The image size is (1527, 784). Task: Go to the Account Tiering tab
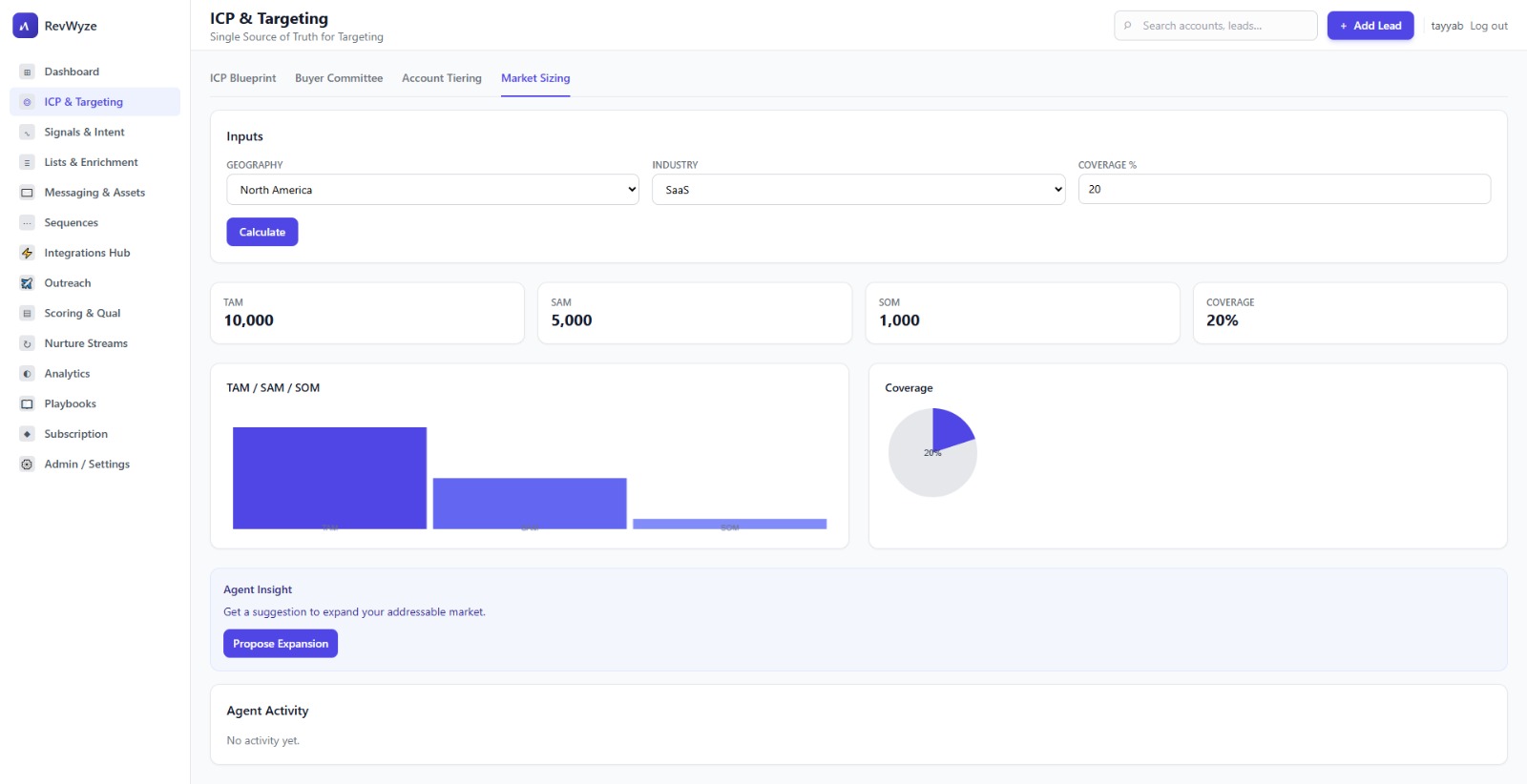(x=441, y=78)
